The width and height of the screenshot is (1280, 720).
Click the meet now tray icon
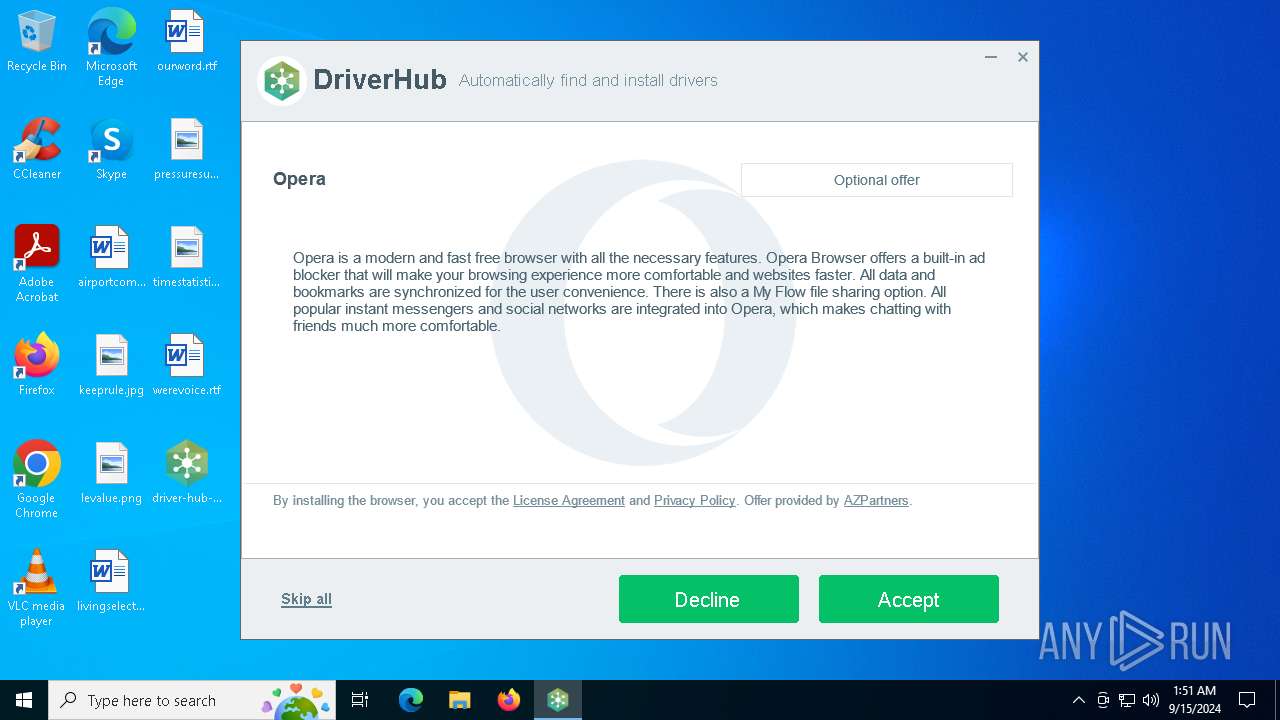pos(1103,700)
